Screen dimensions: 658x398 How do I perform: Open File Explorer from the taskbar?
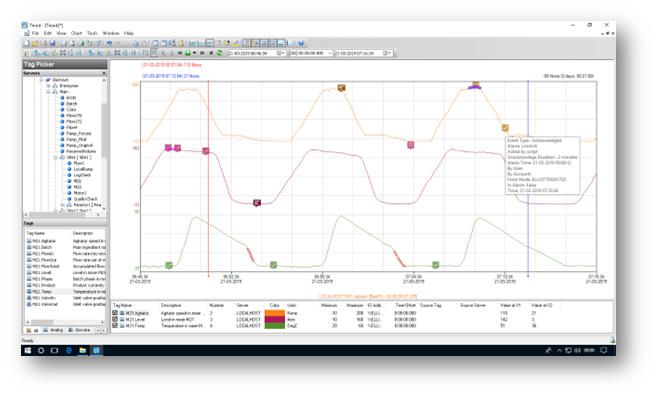tap(83, 350)
